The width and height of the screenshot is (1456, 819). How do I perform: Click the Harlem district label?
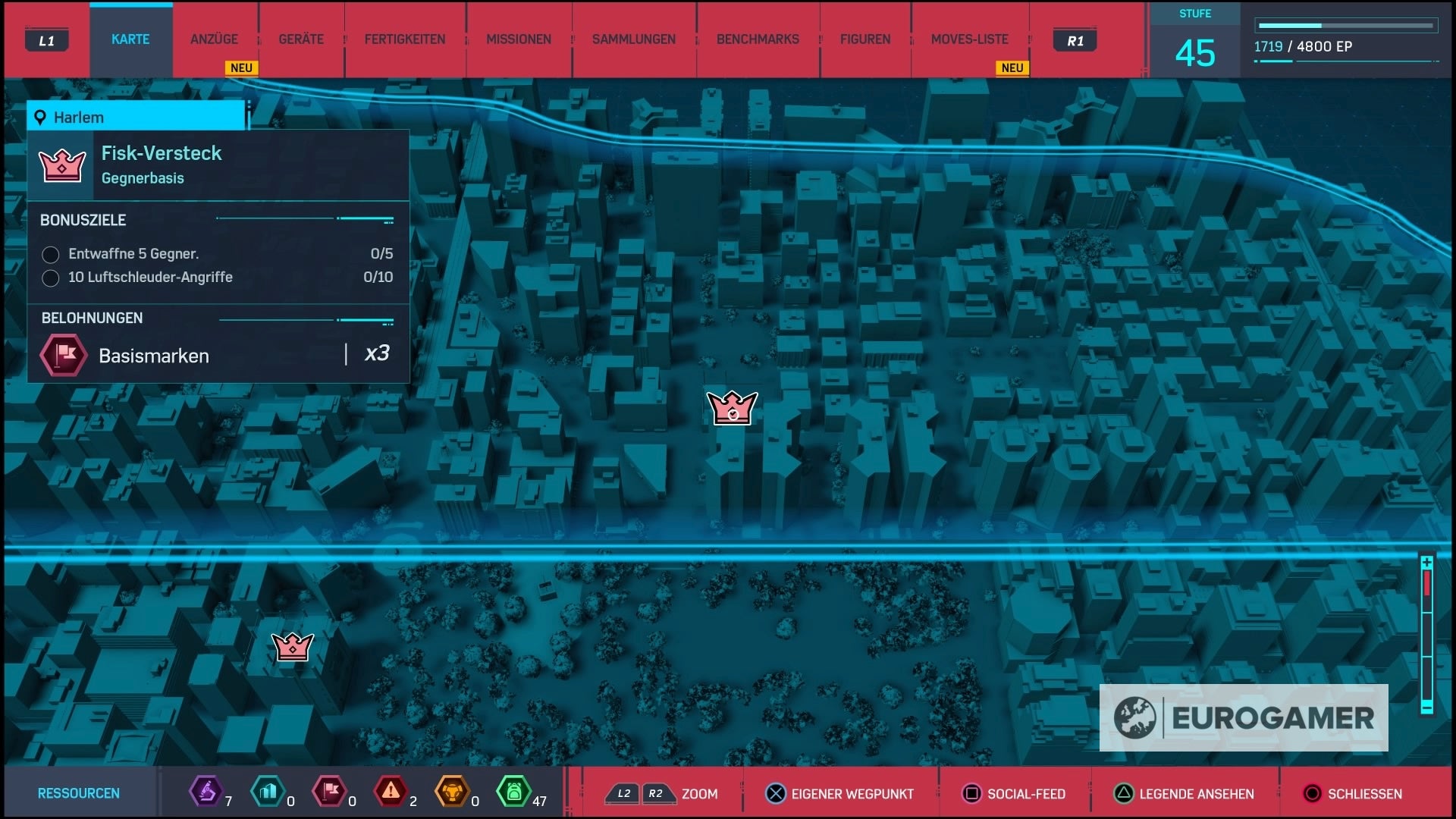(x=79, y=118)
